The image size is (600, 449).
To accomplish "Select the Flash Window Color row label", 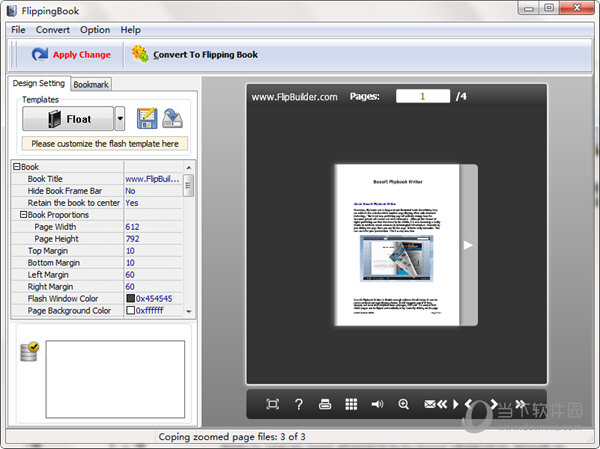I will coord(63,298).
